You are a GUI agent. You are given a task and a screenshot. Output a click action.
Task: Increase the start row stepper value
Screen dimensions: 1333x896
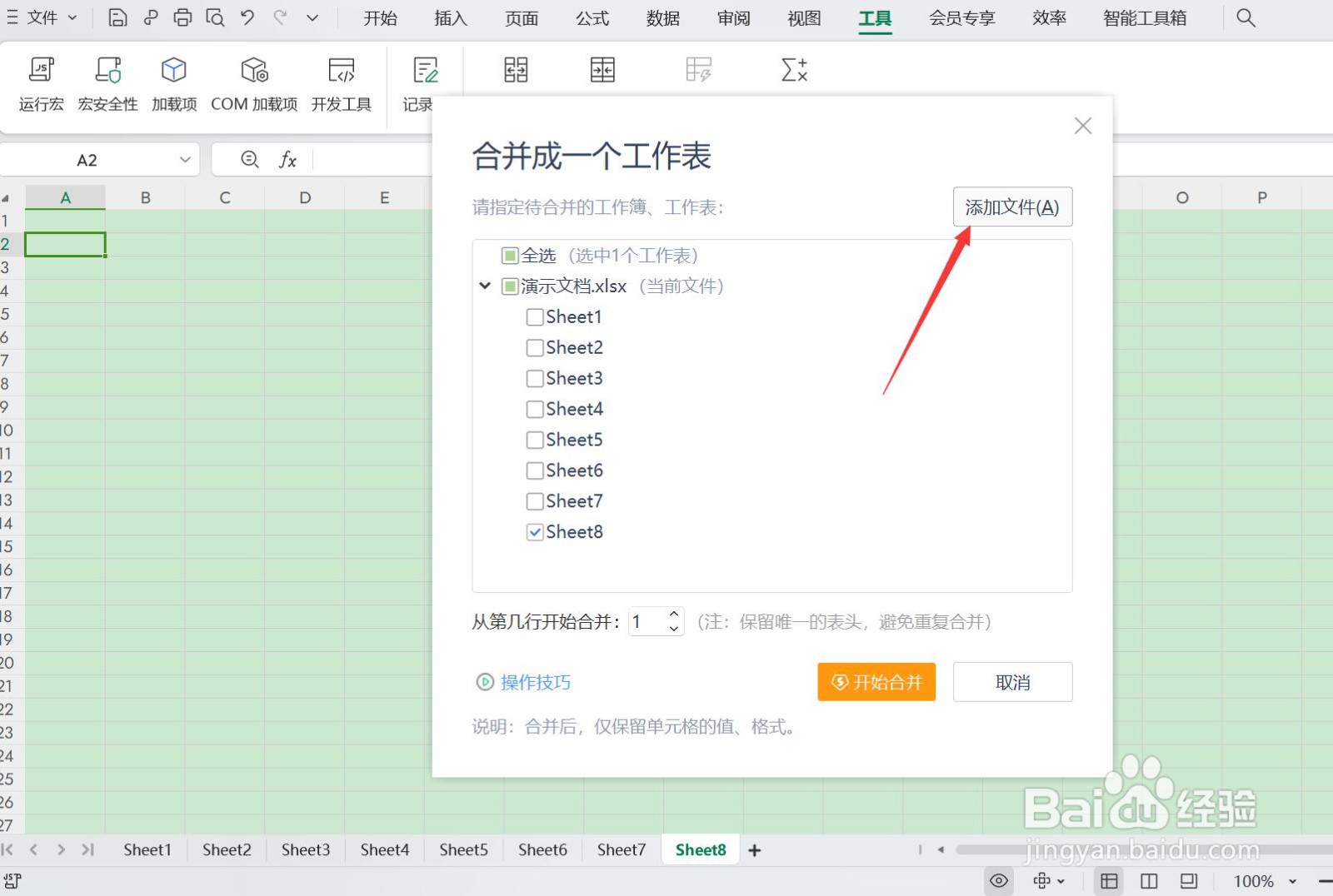pyautogui.click(x=674, y=615)
